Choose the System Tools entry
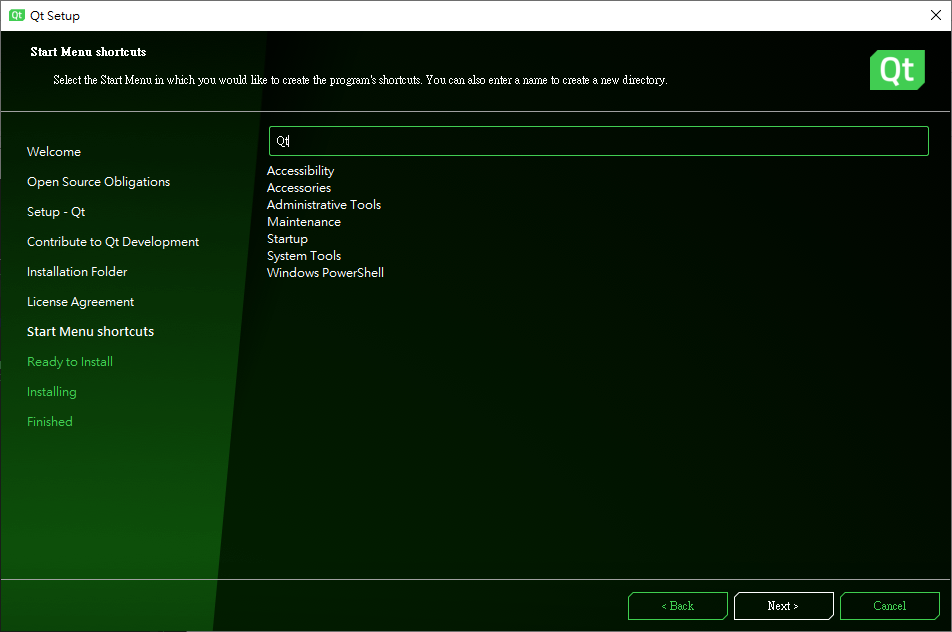 [x=304, y=256]
